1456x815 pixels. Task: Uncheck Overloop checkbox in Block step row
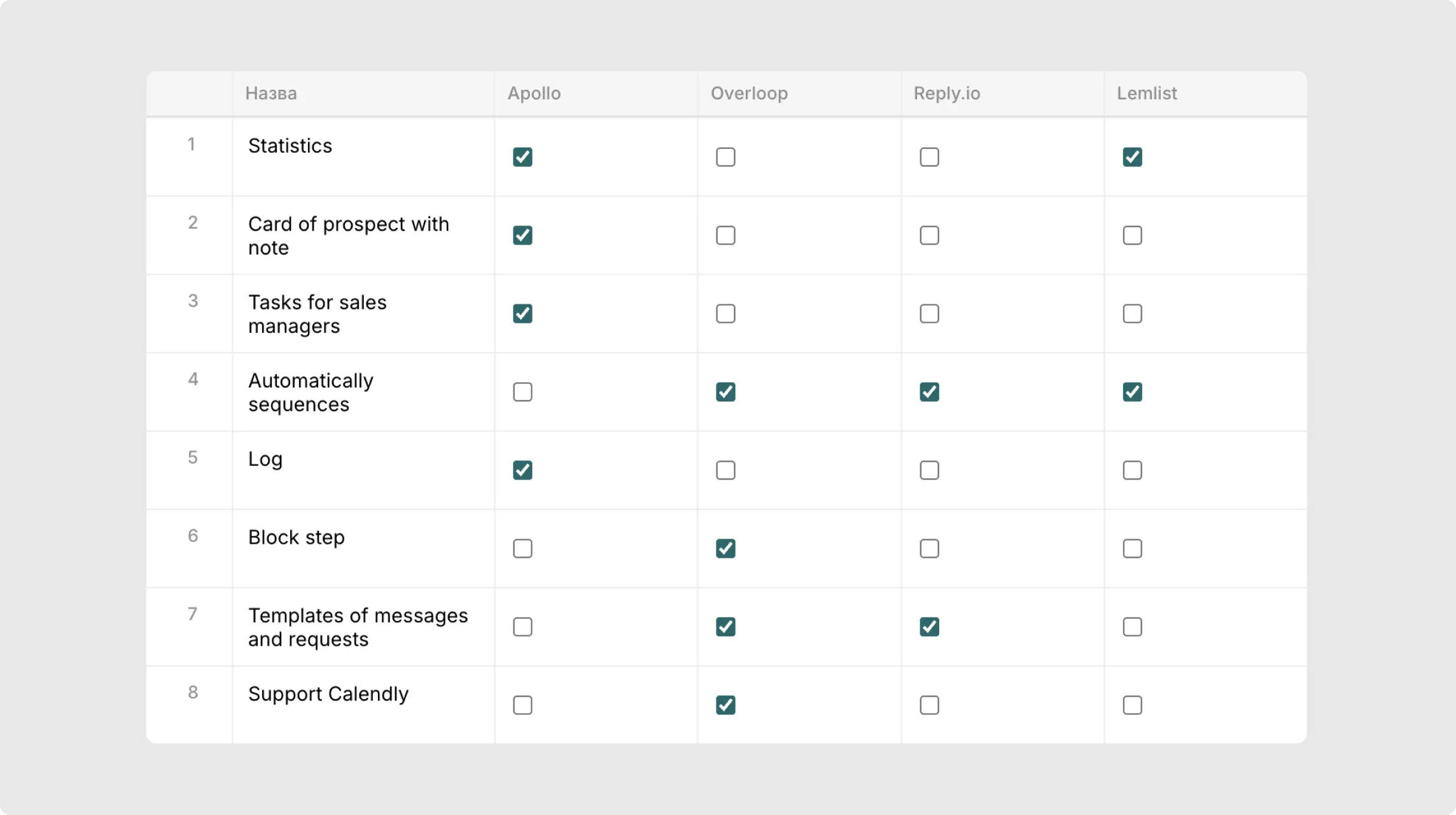click(x=725, y=548)
